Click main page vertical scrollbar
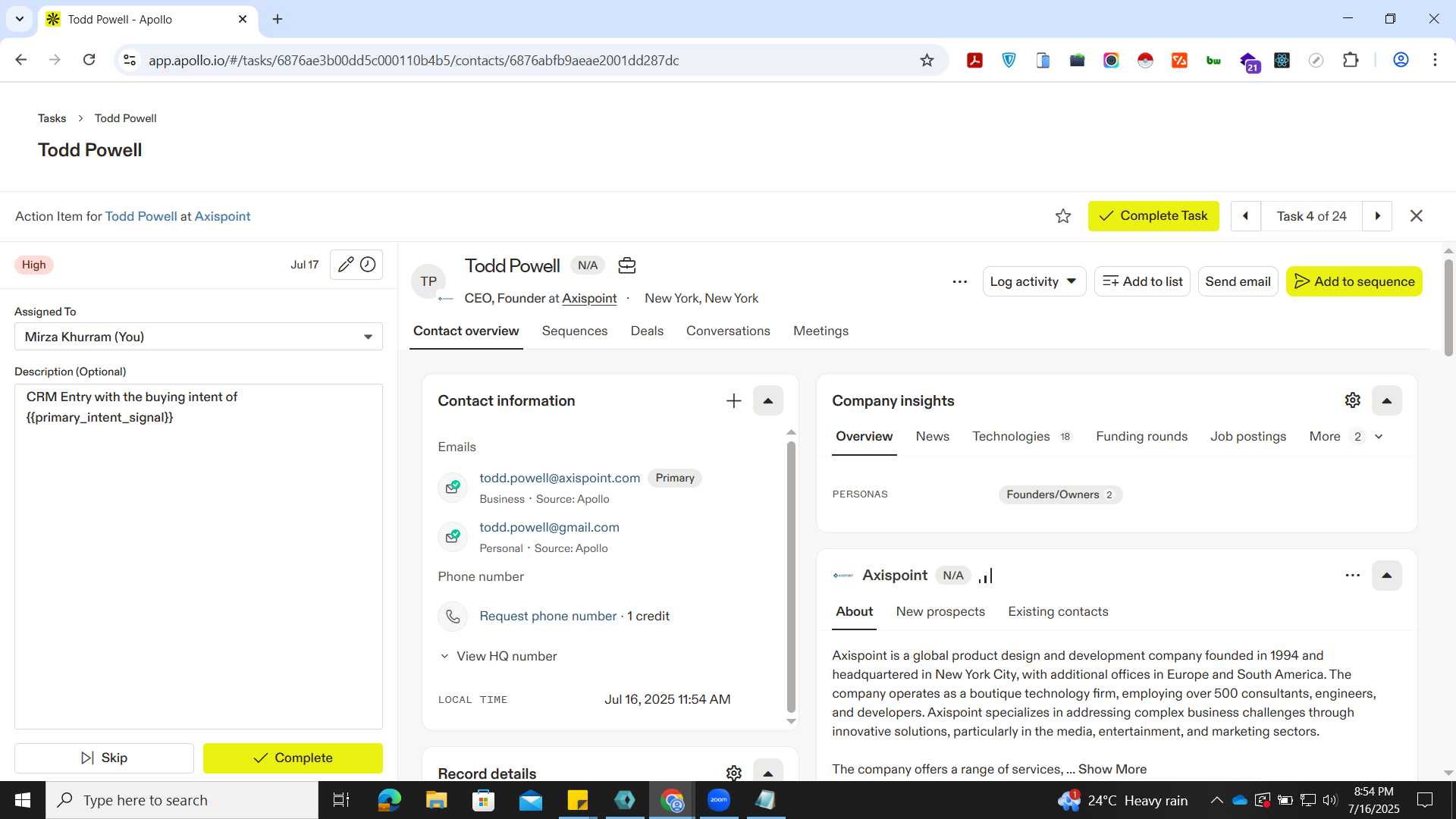Viewport: 1456px width, 819px height. (x=1448, y=308)
